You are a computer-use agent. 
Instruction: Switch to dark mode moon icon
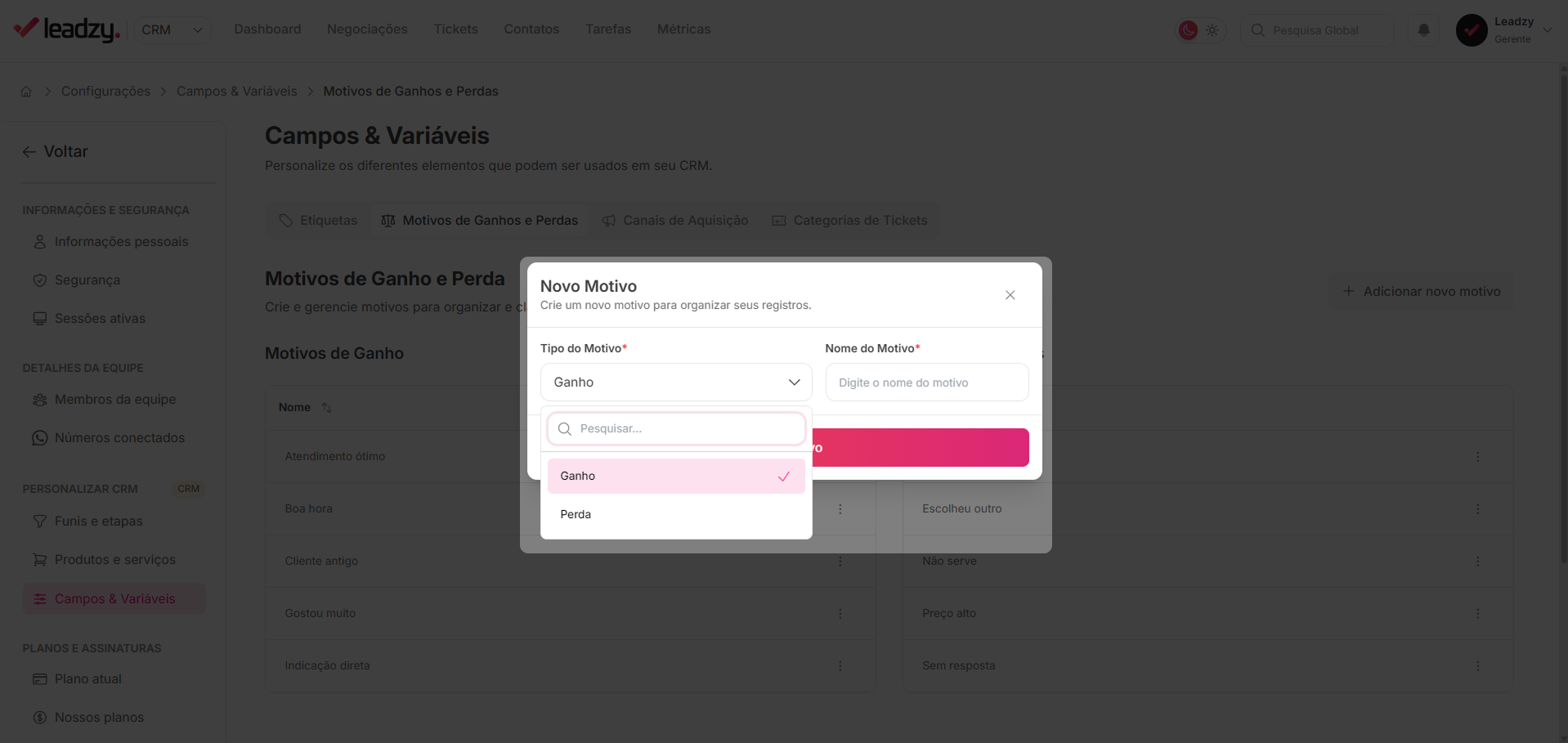1188,30
